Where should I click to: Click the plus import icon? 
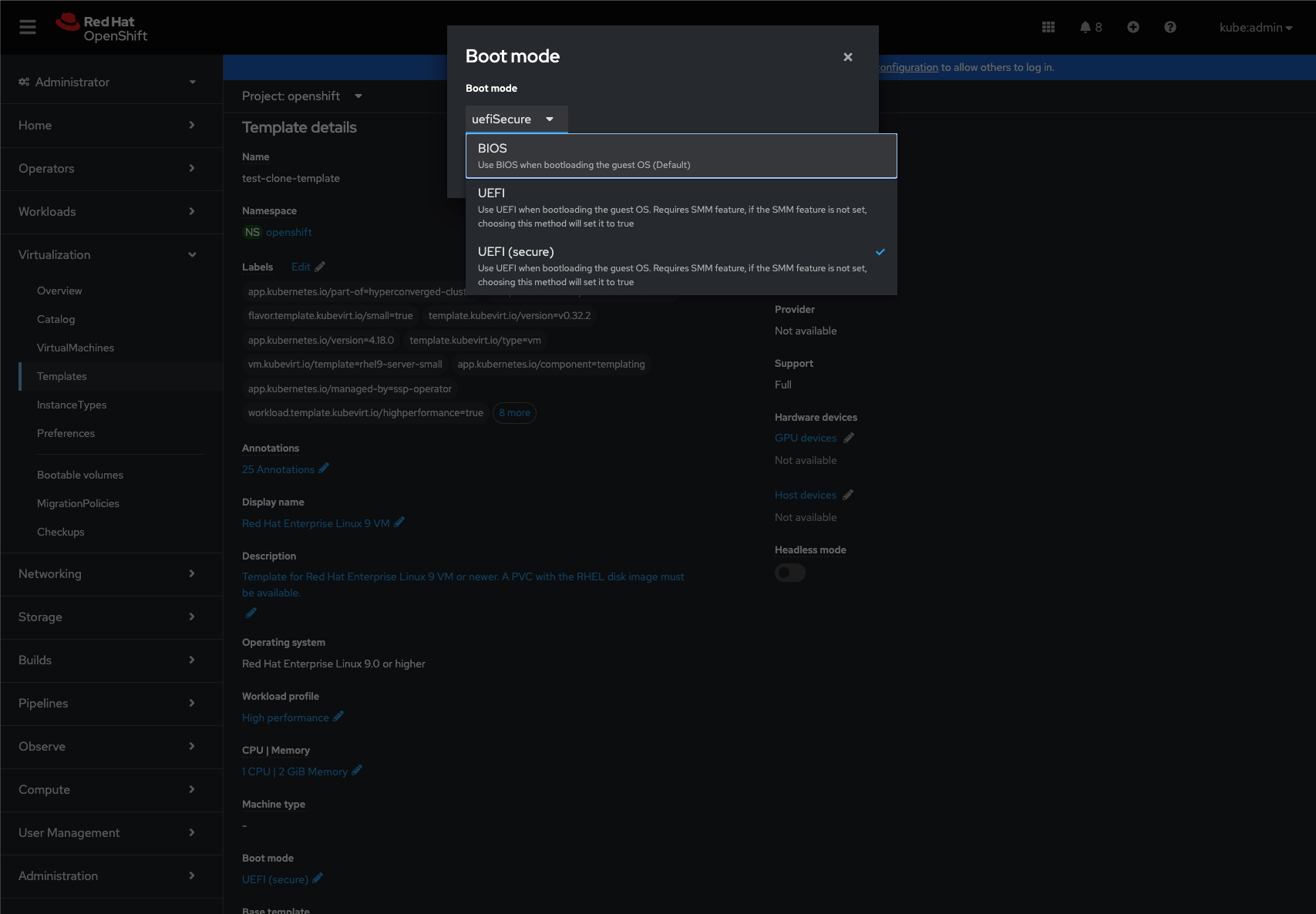(1133, 28)
